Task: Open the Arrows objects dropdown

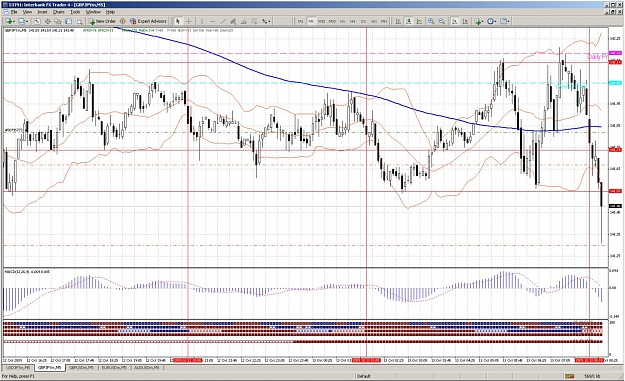Action: pos(267,21)
